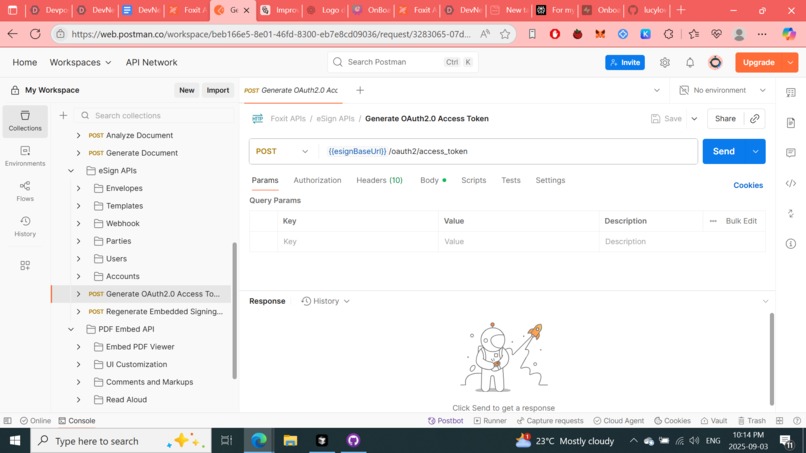Viewport: 806px width, 453px height.
Task: Open the Flows sidebar panel
Action: [25, 191]
